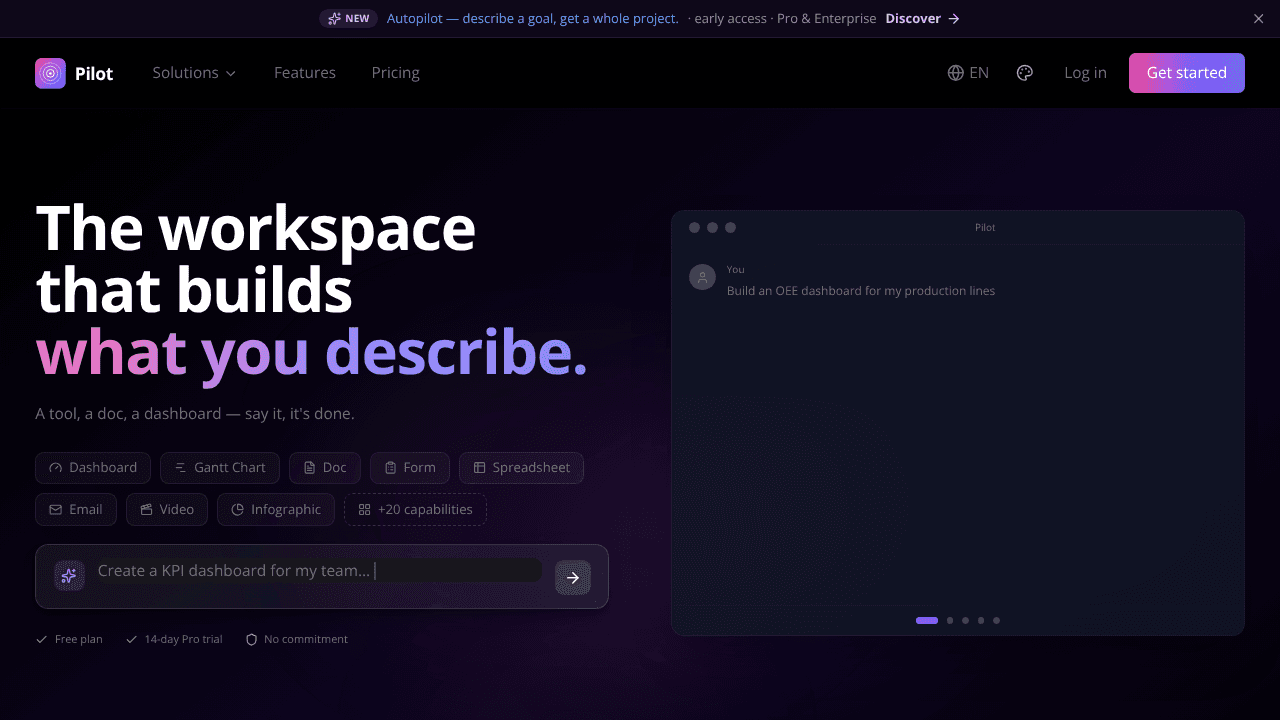Screen dimensions: 1280x720
Task: Click the Get started button
Action: pos(1187,73)
